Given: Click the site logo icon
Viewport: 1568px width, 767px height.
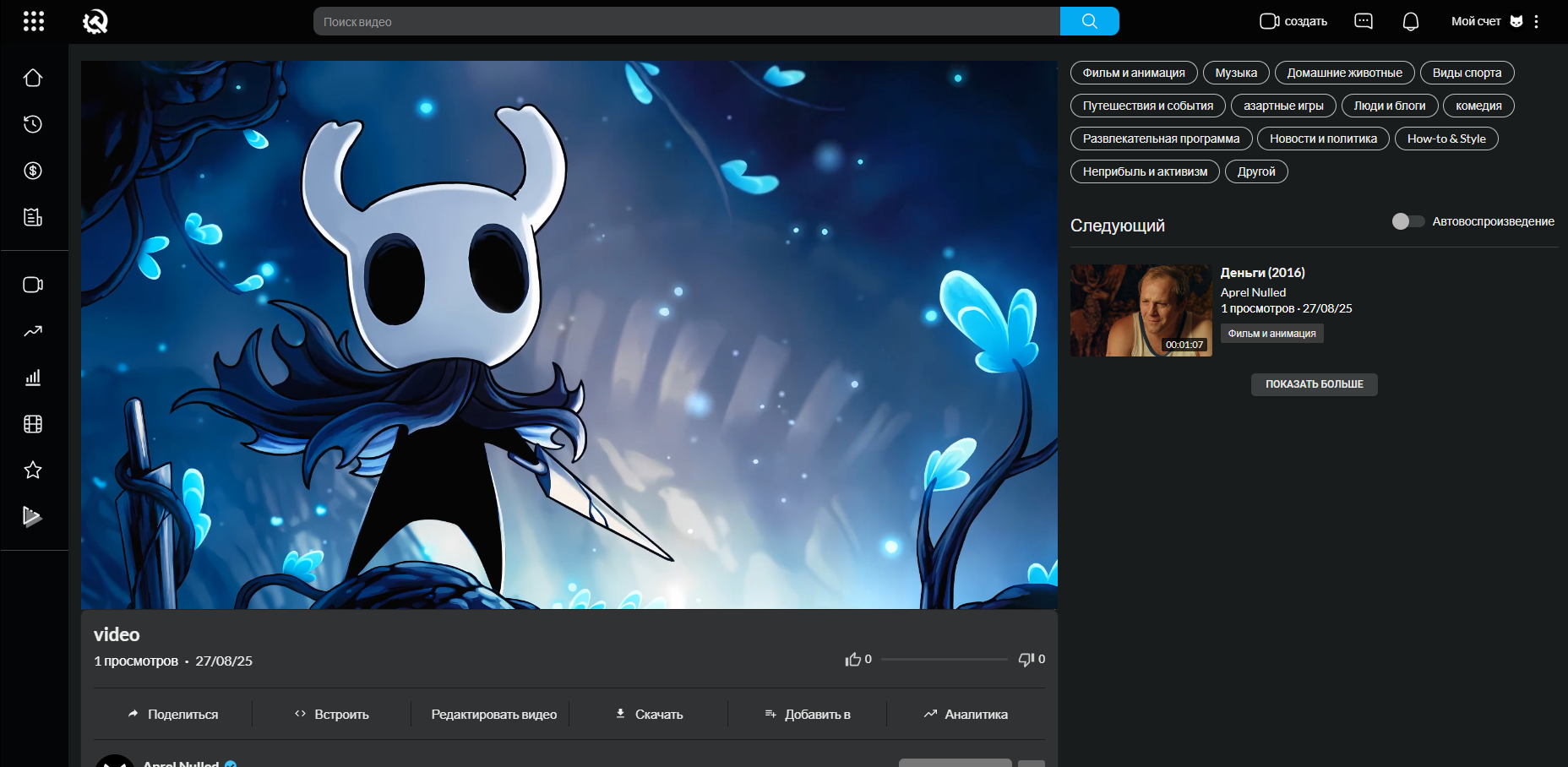Looking at the screenshot, I should pyautogui.click(x=95, y=21).
